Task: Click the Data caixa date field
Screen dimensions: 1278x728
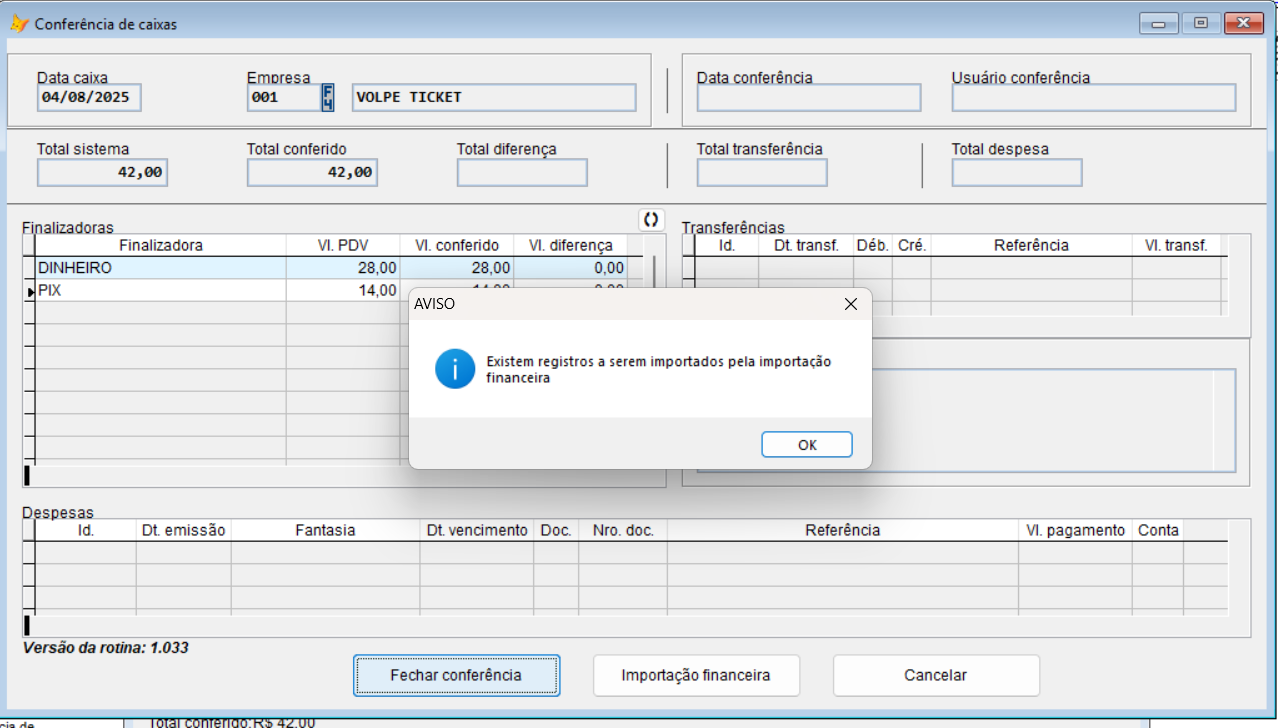Action: (x=89, y=97)
